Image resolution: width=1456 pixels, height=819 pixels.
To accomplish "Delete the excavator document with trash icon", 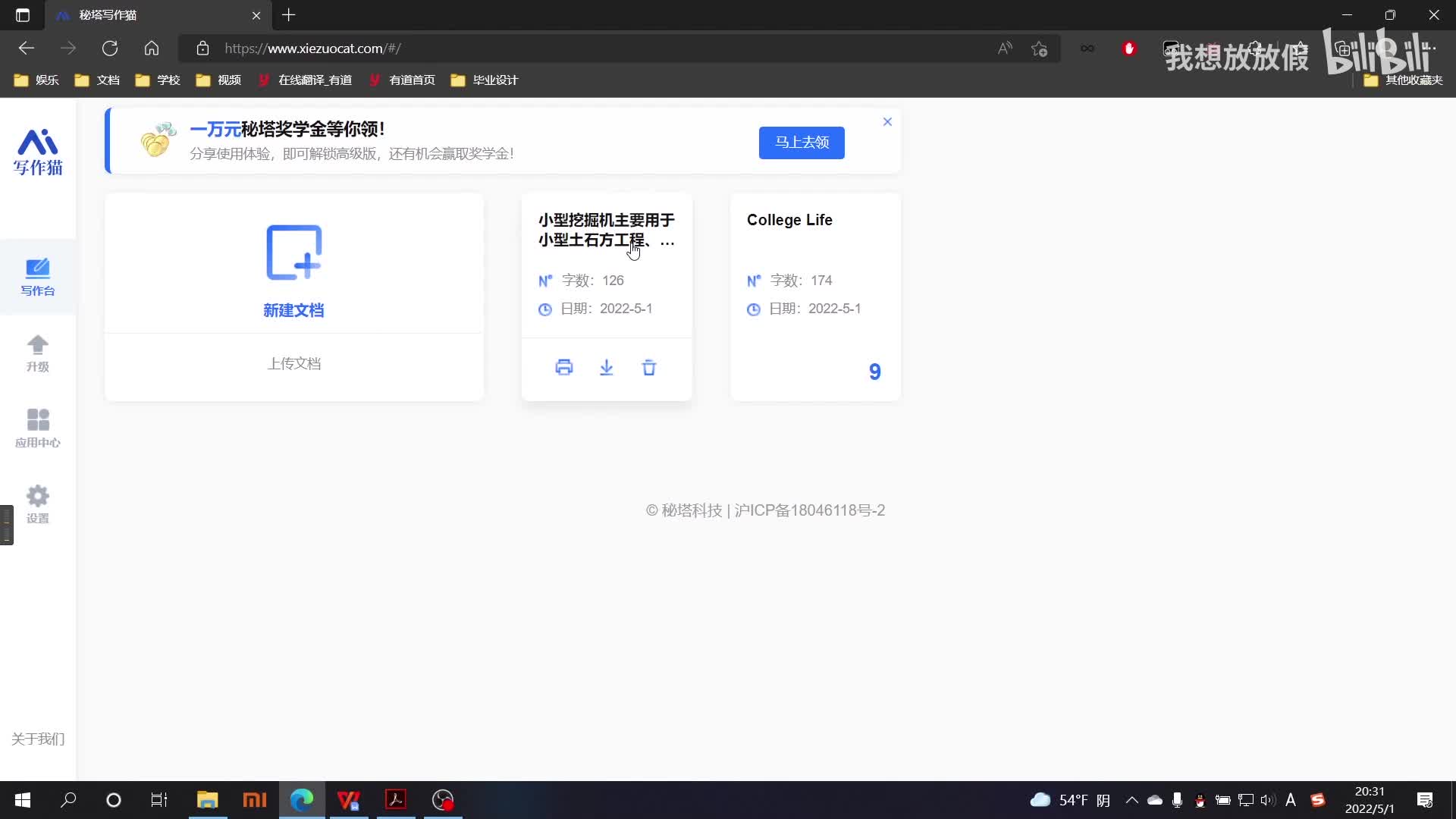I will click(x=649, y=368).
